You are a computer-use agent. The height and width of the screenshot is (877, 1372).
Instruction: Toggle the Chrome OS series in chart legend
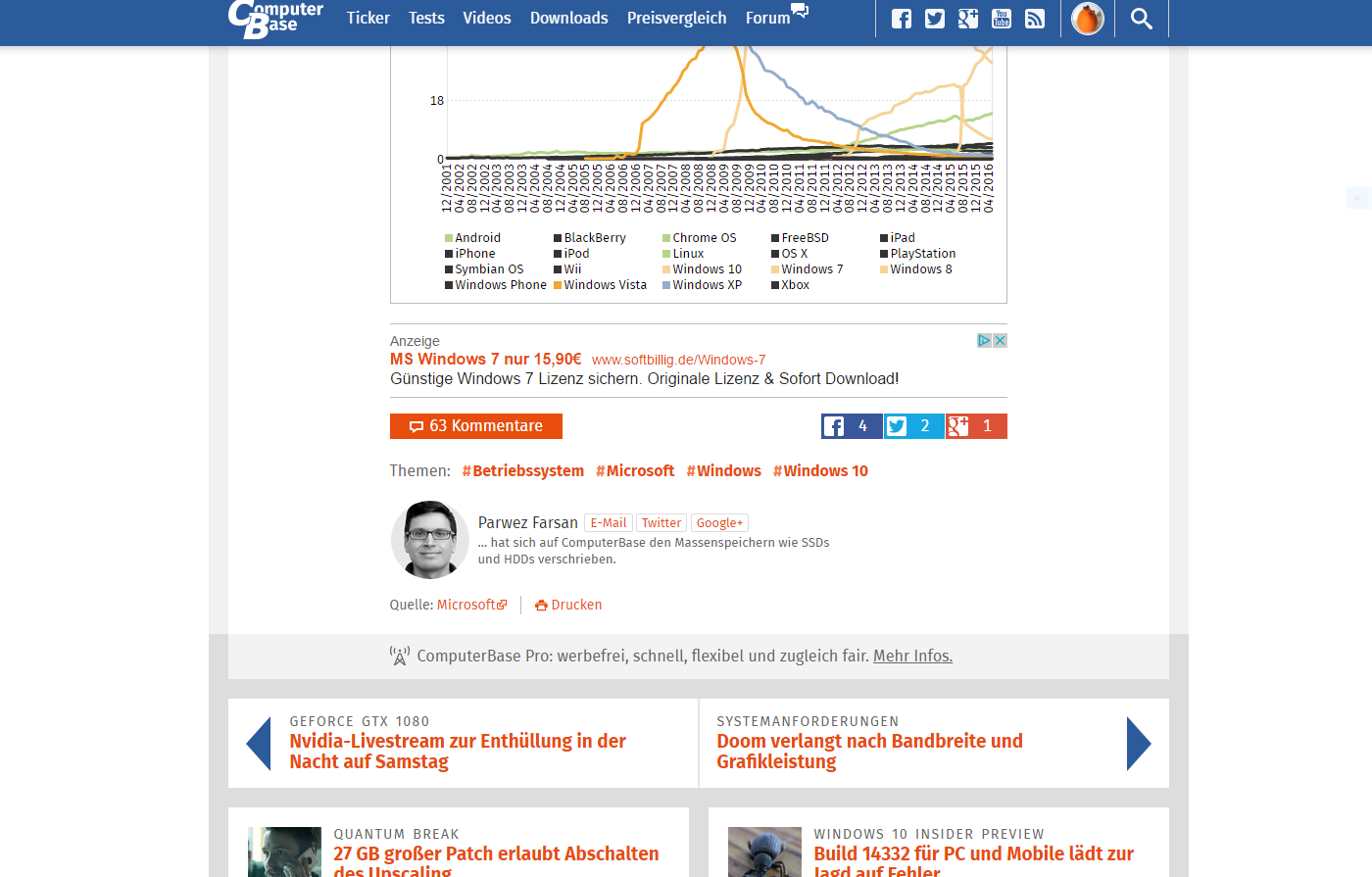(x=700, y=238)
